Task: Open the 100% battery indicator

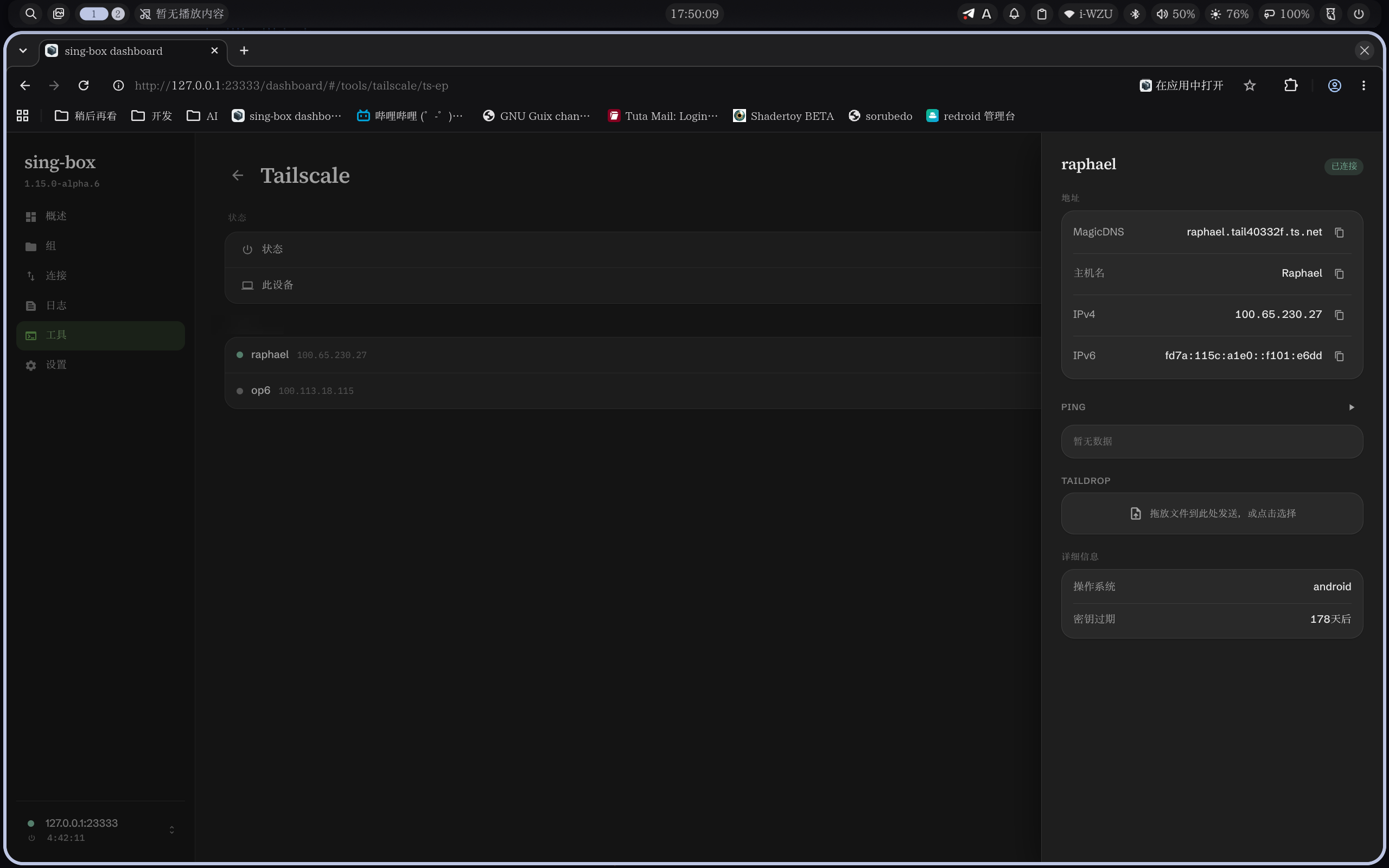Action: pos(1286,14)
